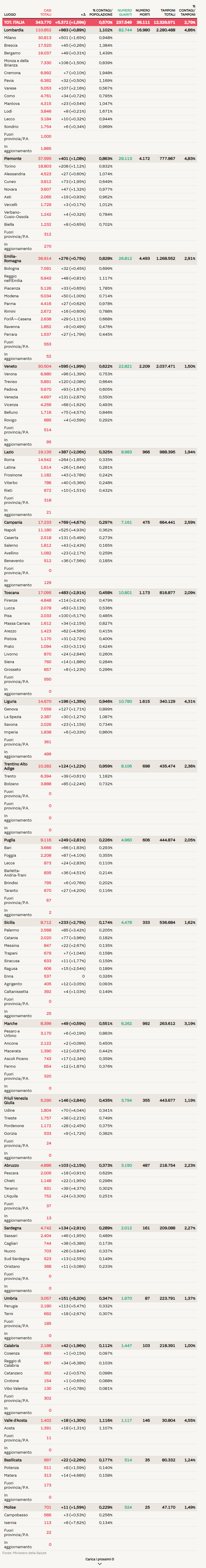206x1568 pixels.
Task: Collapse the Lombardia region row
Action: [14, 30]
